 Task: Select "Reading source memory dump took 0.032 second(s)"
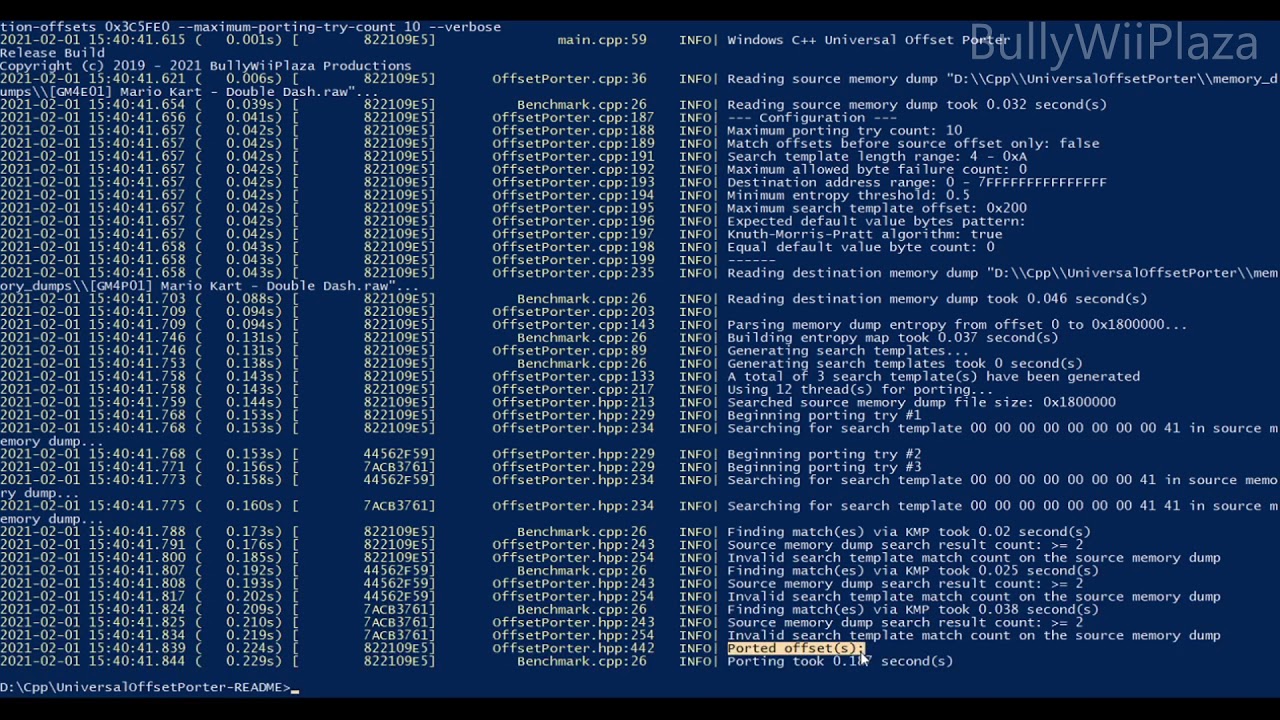(917, 105)
